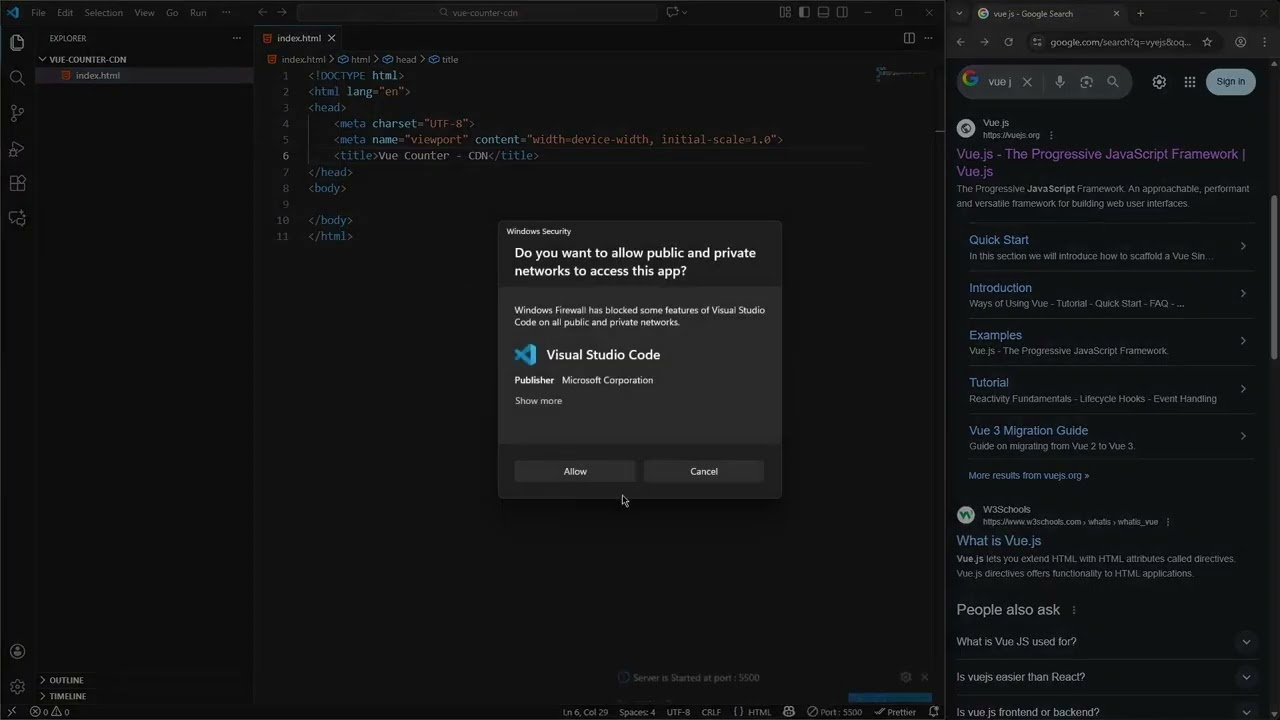Image resolution: width=1280 pixels, height=720 pixels.
Task: Open the chat icon in VS Code activity bar
Action: (x=17, y=218)
